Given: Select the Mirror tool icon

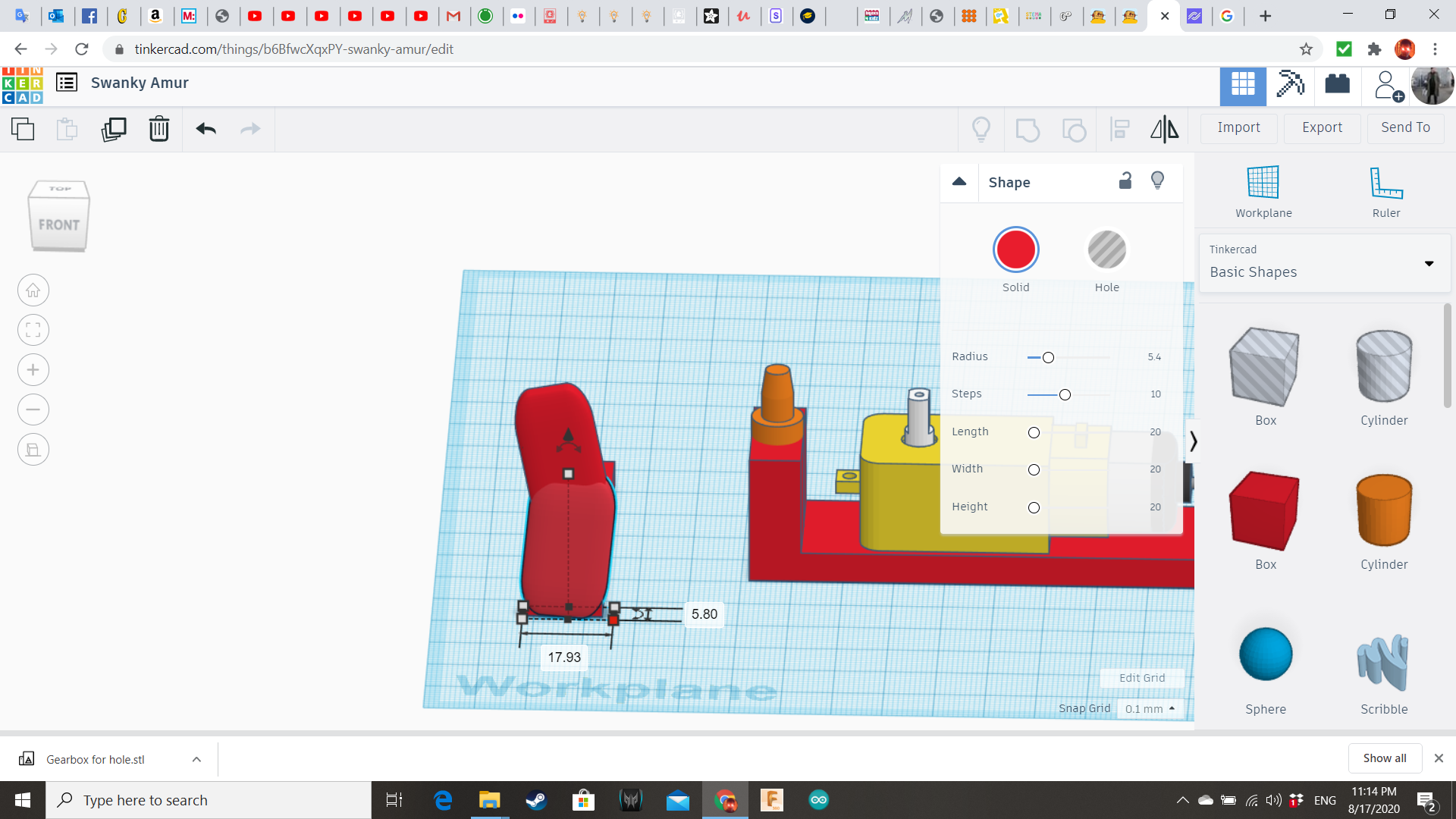Looking at the screenshot, I should click(x=1164, y=129).
